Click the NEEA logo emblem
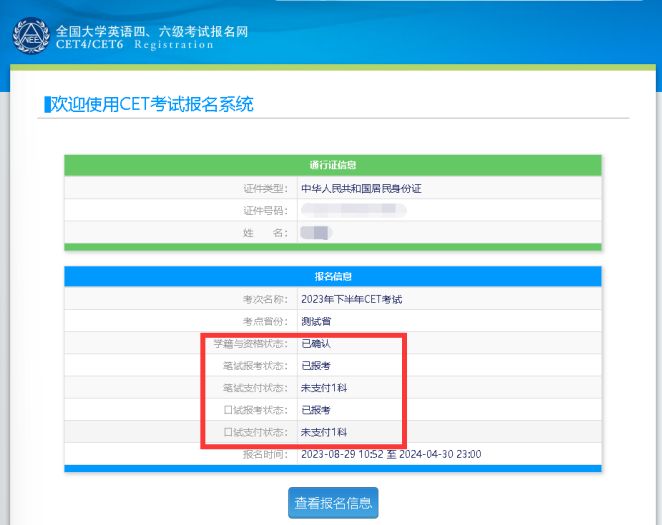Viewport: 662px width, 525px height. pos(31,36)
